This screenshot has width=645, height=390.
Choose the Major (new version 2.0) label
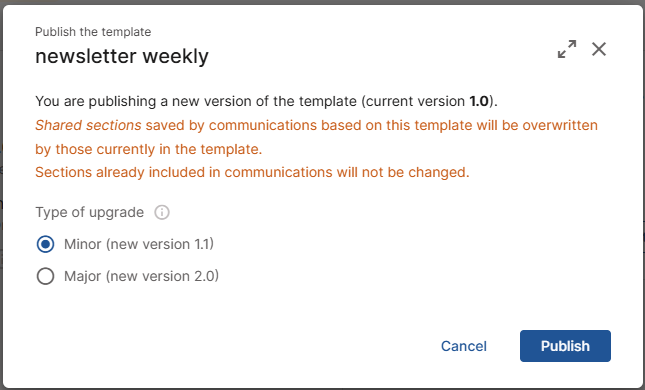click(x=142, y=276)
